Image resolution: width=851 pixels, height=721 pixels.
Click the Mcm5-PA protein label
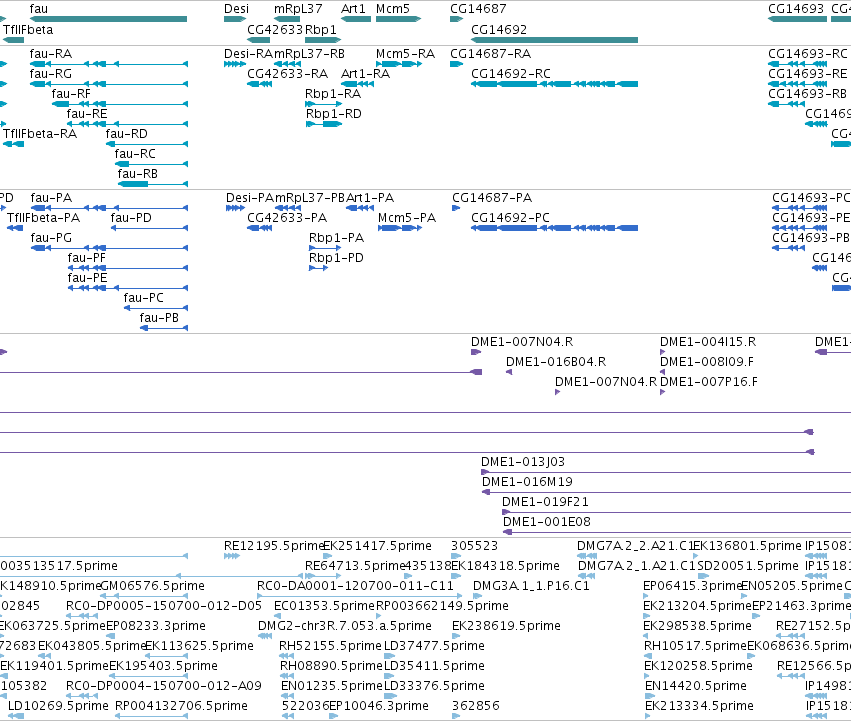tap(407, 218)
